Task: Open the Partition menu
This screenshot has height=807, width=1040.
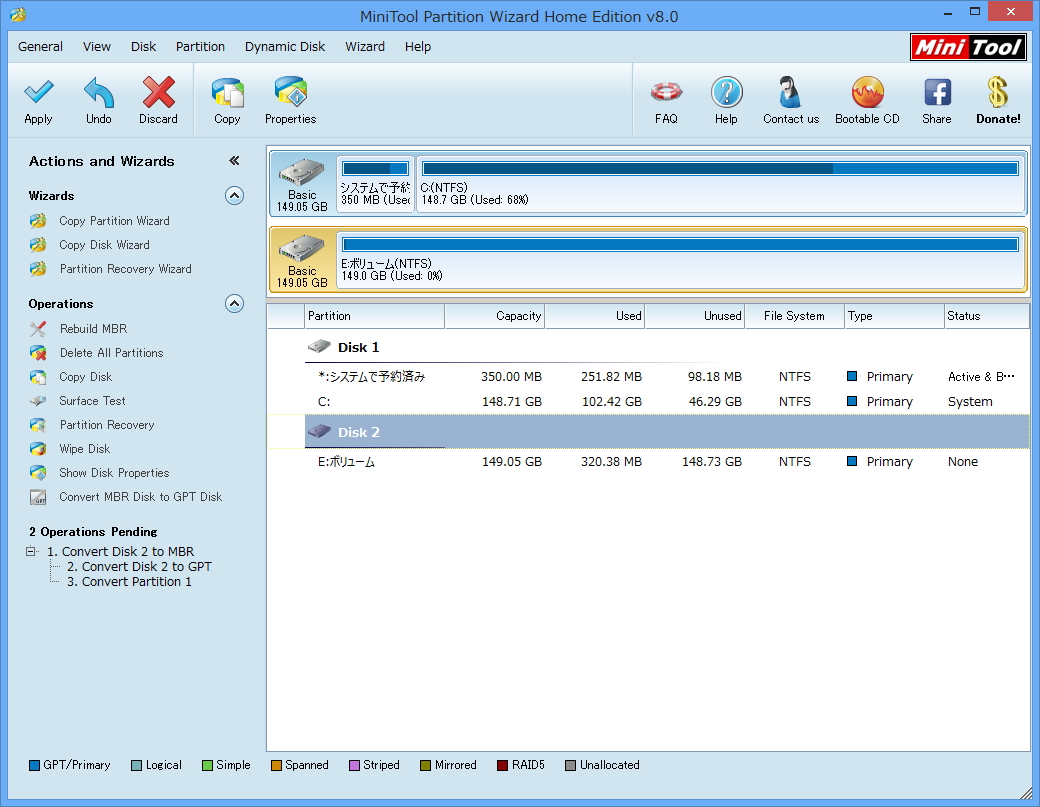Action: point(200,46)
